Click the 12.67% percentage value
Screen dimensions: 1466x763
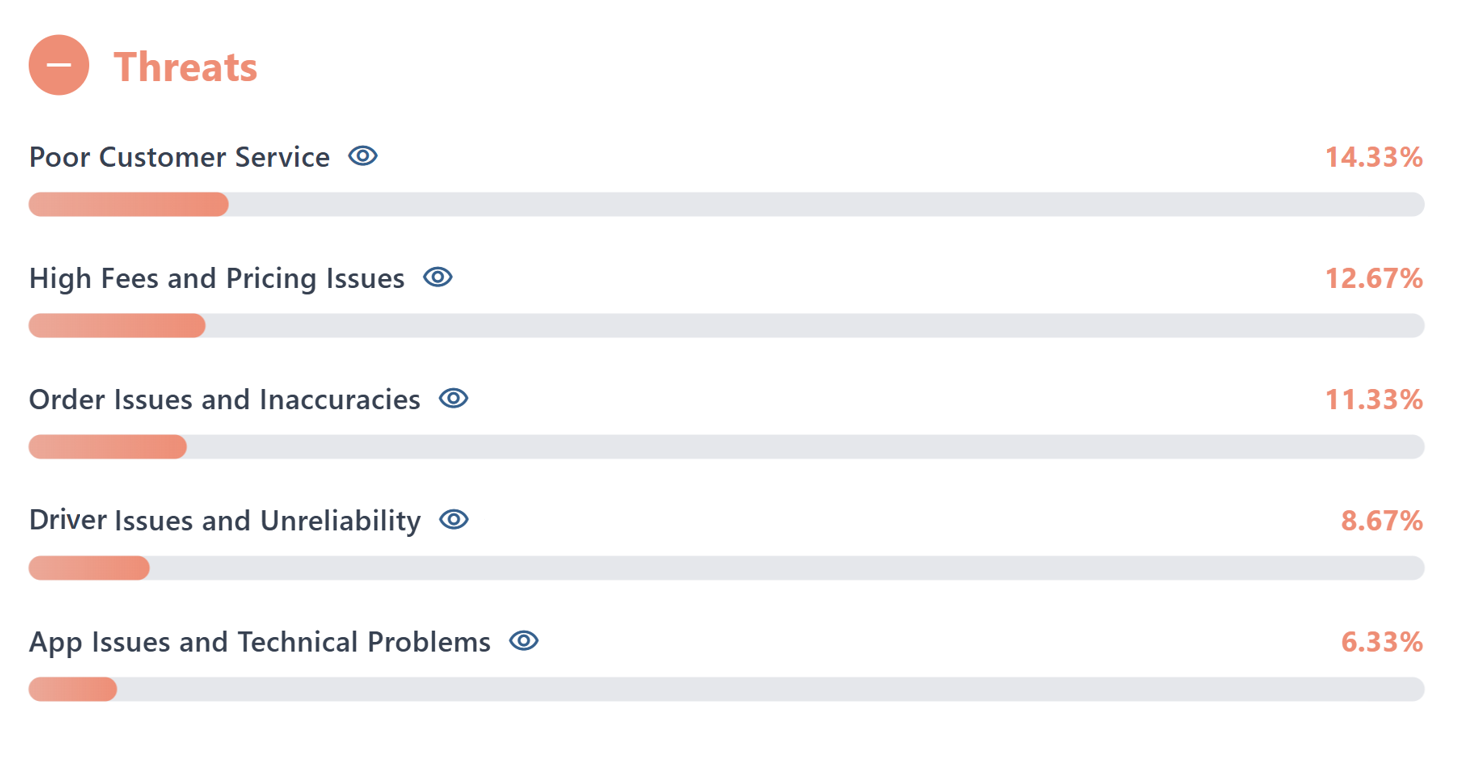[x=1373, y=278]
